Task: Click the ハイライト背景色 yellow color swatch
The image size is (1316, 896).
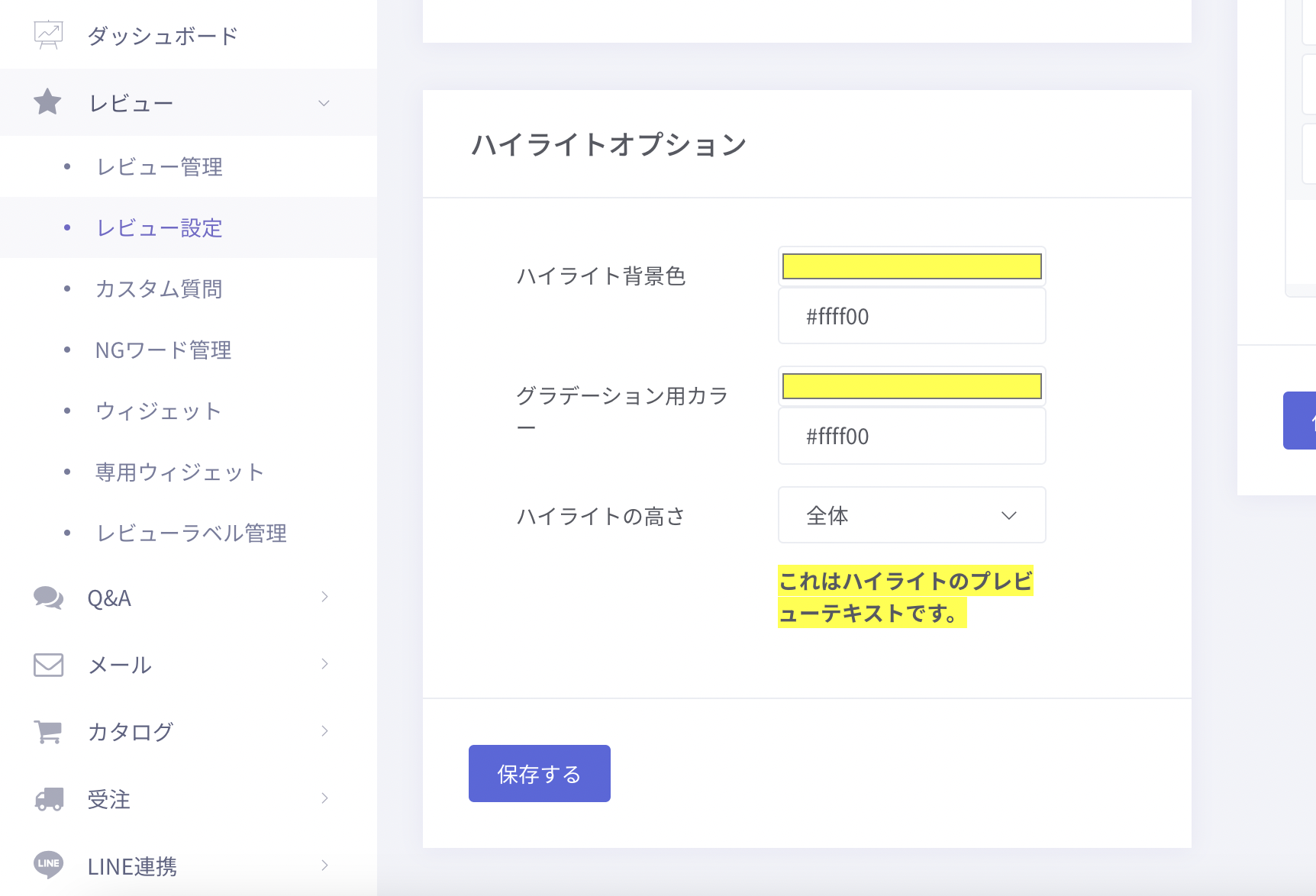Action: pyautogui.click(x=911, y=266)
